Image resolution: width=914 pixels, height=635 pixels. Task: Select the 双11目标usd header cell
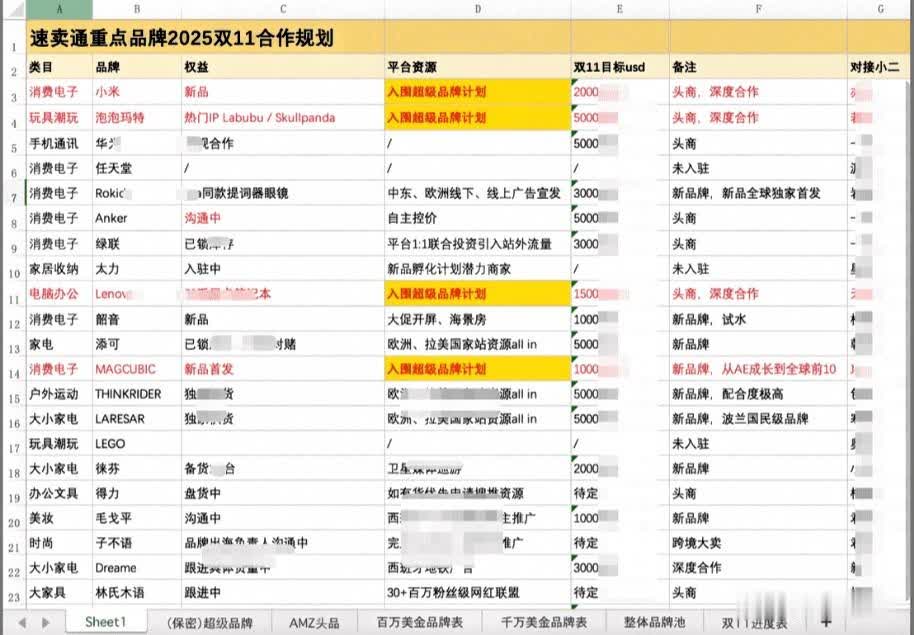click(x=620, y=67)
